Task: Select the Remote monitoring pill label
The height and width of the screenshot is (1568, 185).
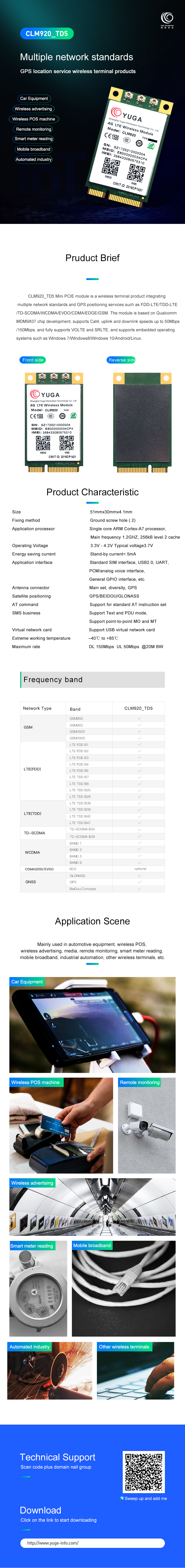Action: coord(33,129)
